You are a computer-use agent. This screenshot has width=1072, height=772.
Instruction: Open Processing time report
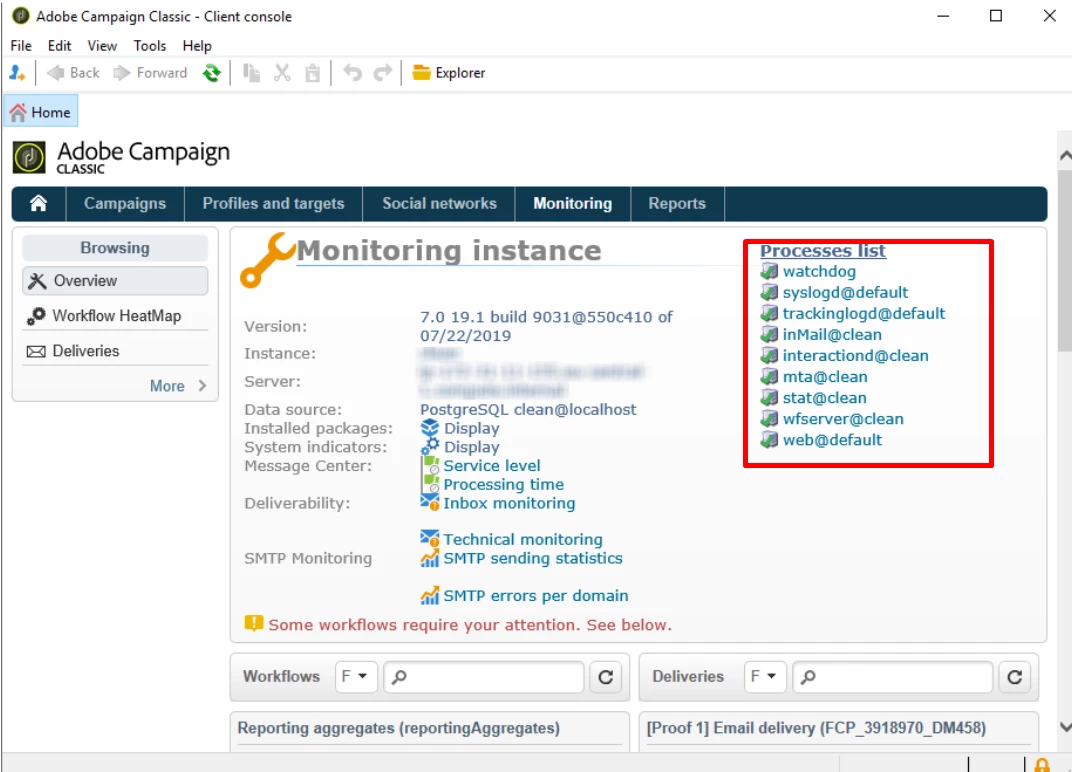(x=503, y=485)
